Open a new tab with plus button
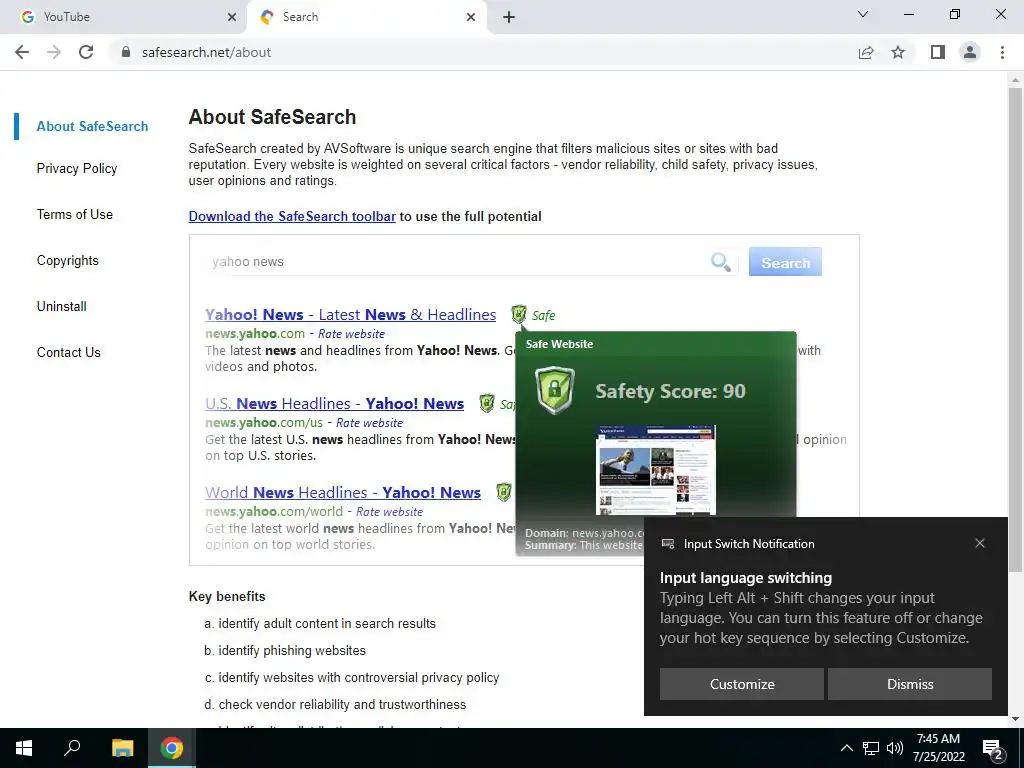1024x768 pixels. [x=509, y=17]
